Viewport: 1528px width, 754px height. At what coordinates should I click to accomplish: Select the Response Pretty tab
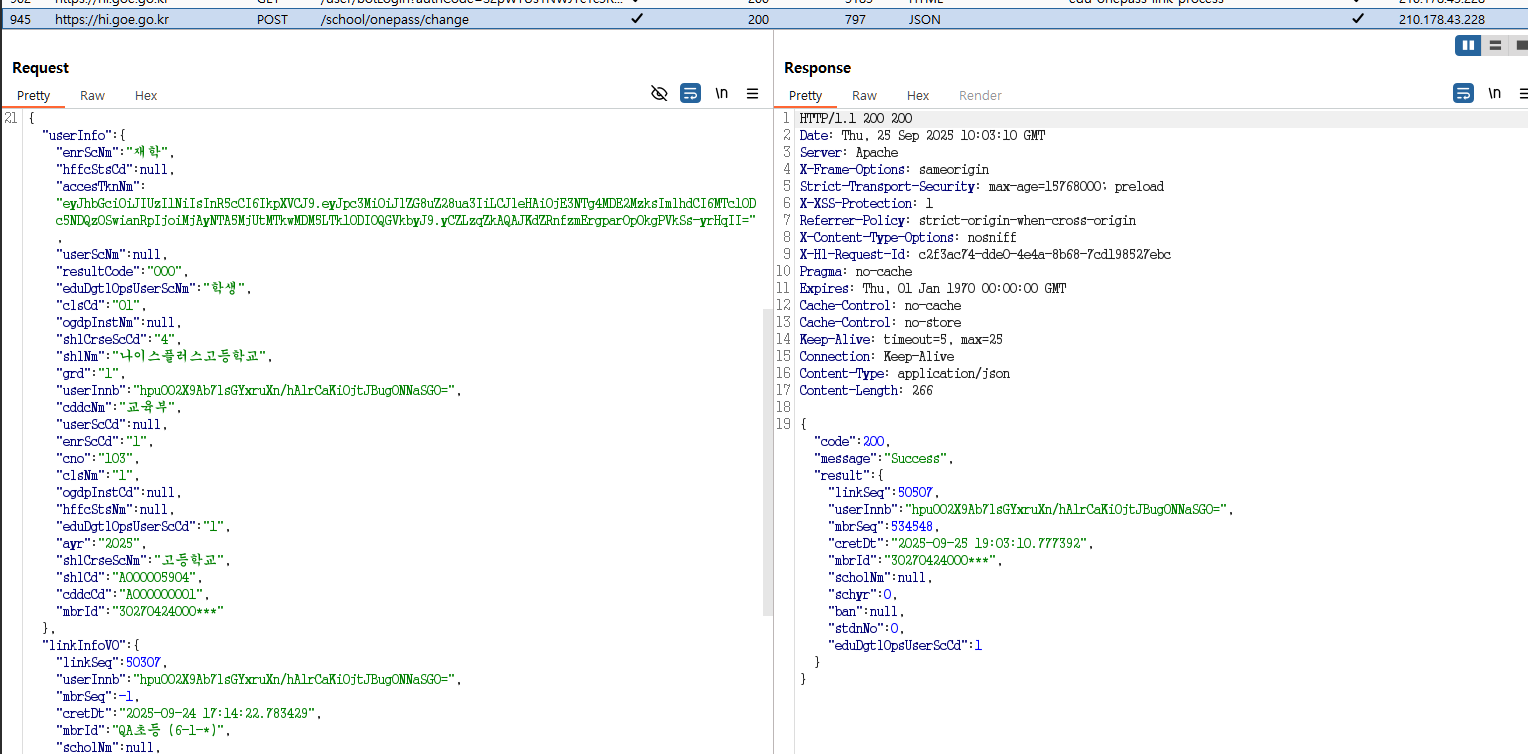(x=805, y=96)
